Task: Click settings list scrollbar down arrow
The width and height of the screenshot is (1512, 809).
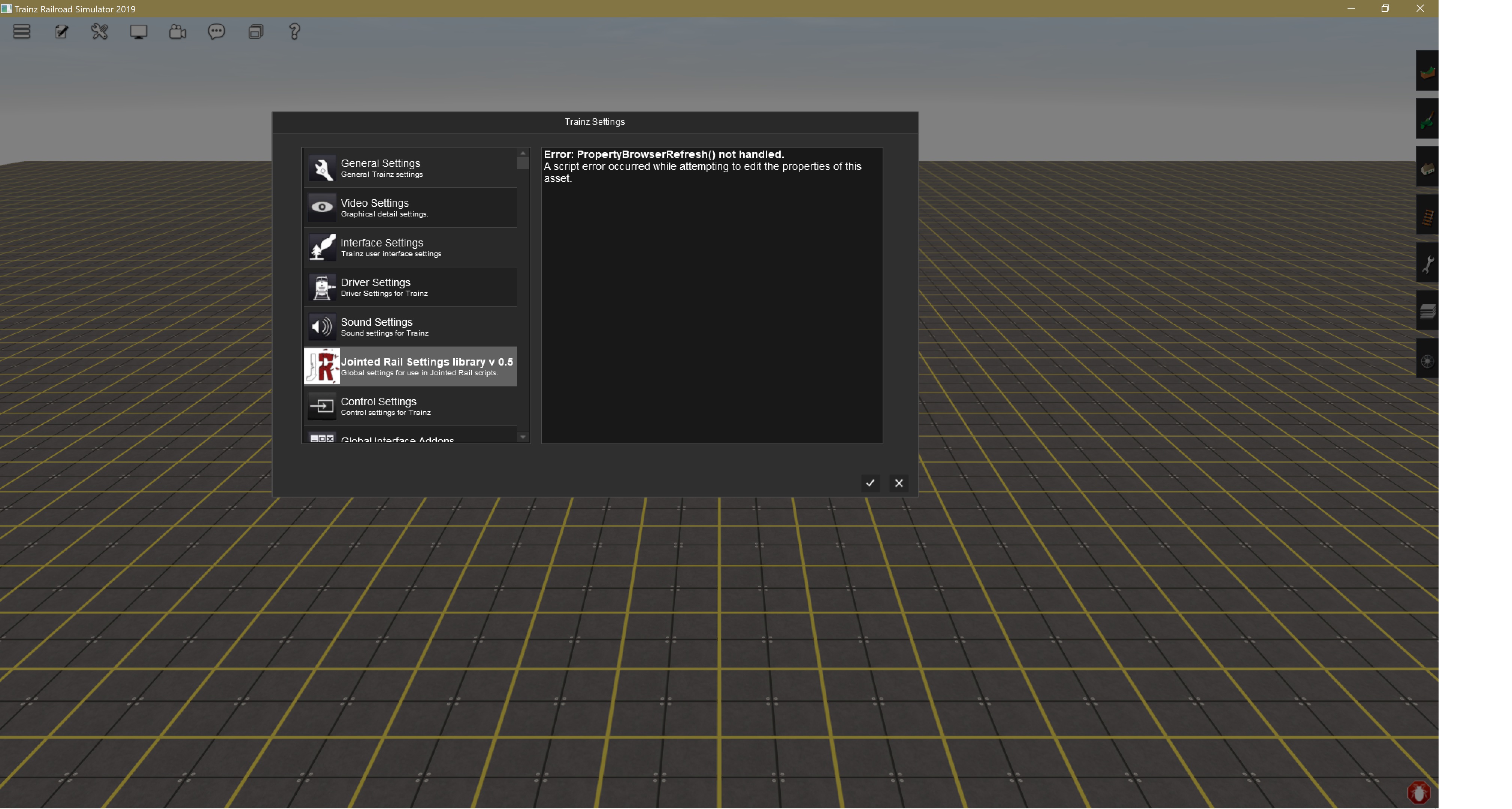Action: click(523, 437)
